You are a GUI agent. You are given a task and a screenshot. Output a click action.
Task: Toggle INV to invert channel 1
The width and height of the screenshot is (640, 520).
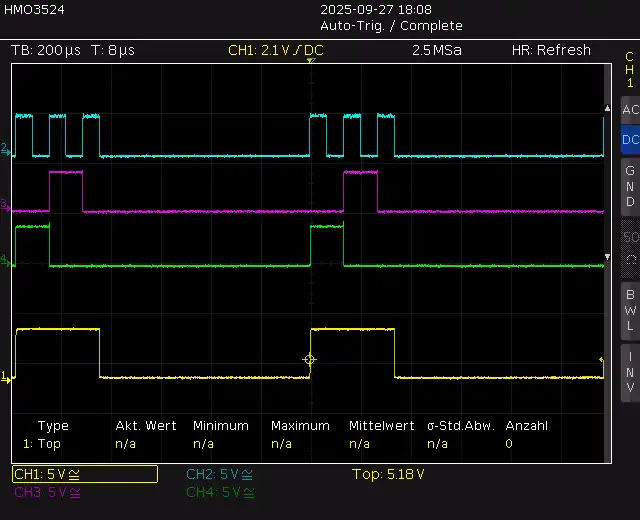[x=629, y=373]
